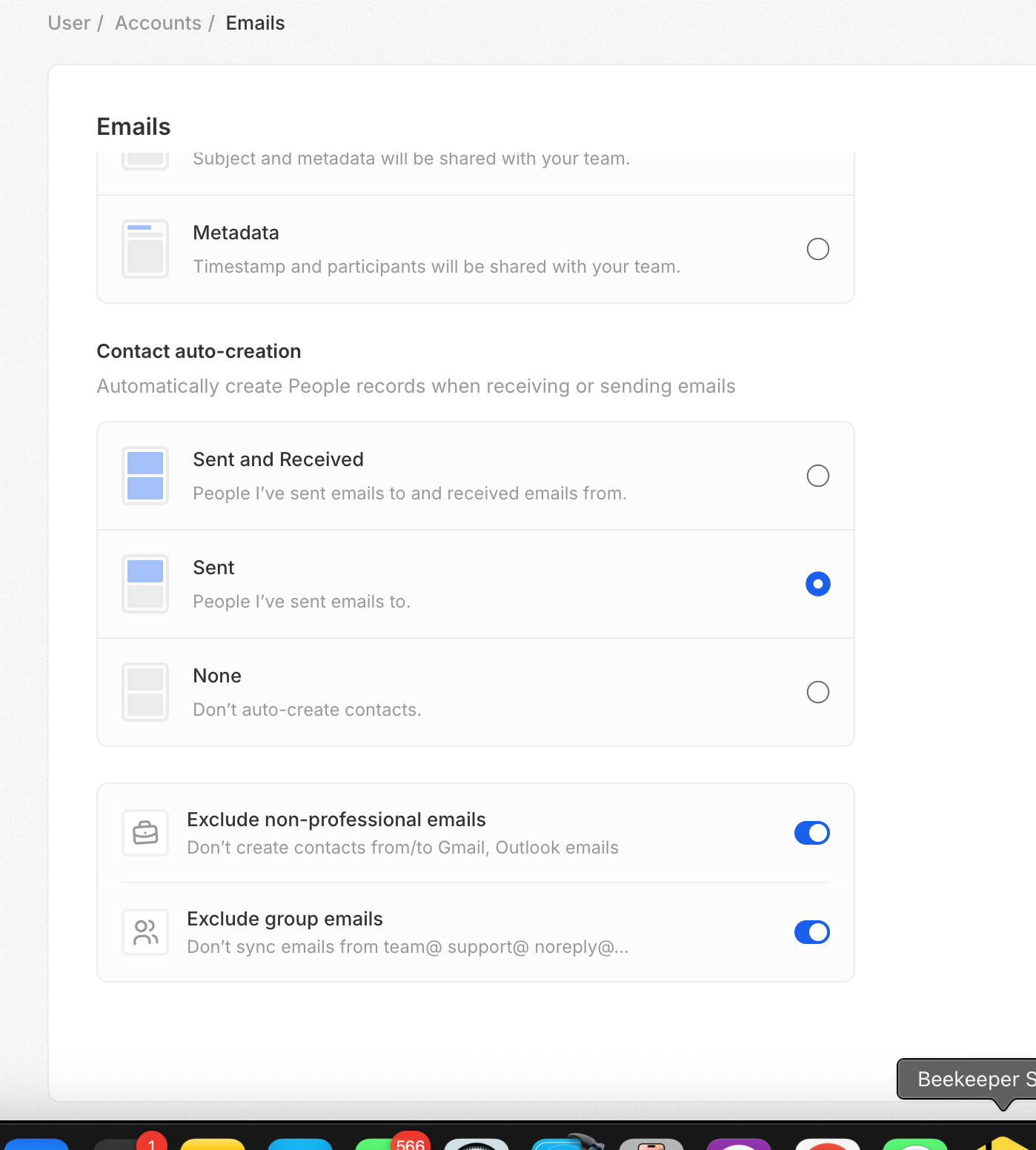1036x1150 pixels.
Task: Navigate to Accounts in the breadcrumb
Action: 158,23
